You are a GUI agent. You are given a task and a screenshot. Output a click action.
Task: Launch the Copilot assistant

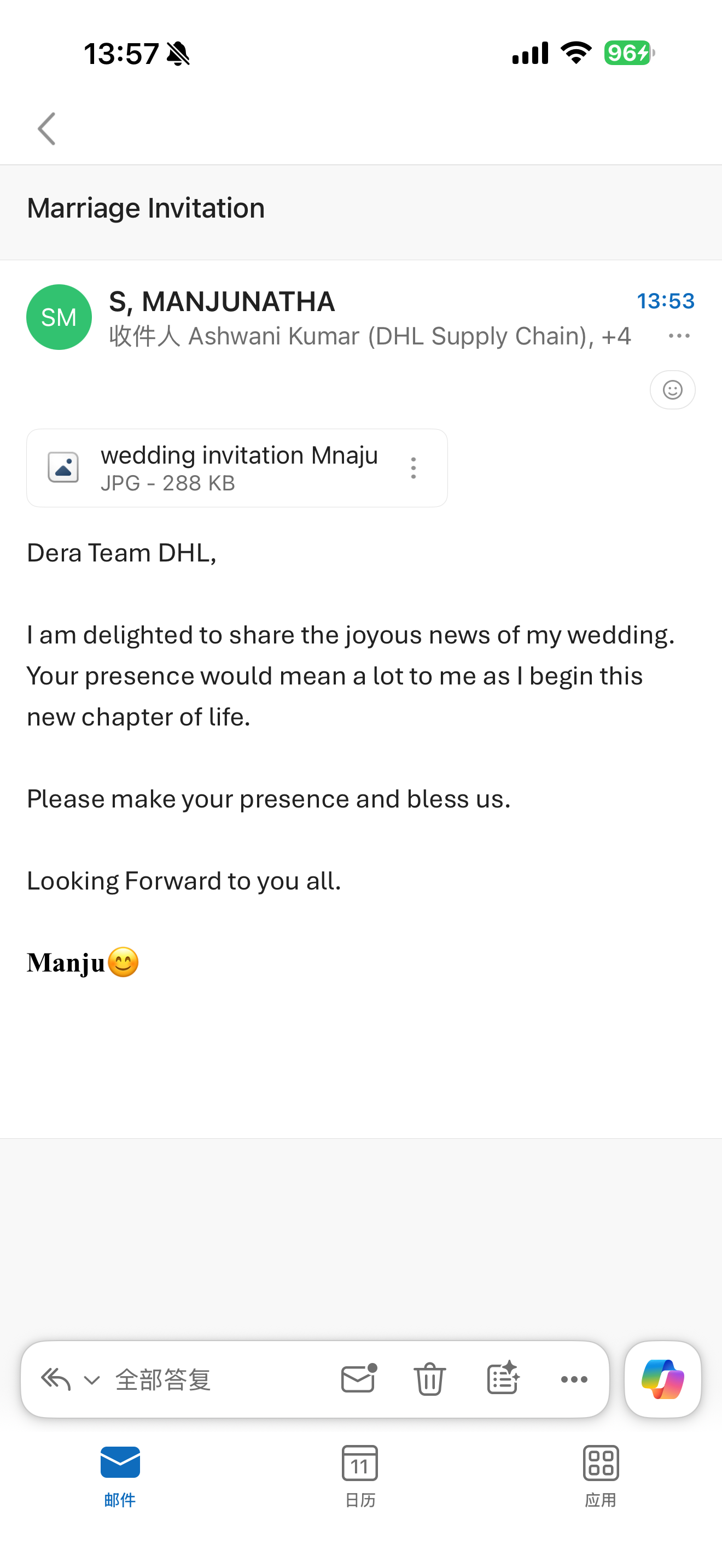tap(662, 1379)
